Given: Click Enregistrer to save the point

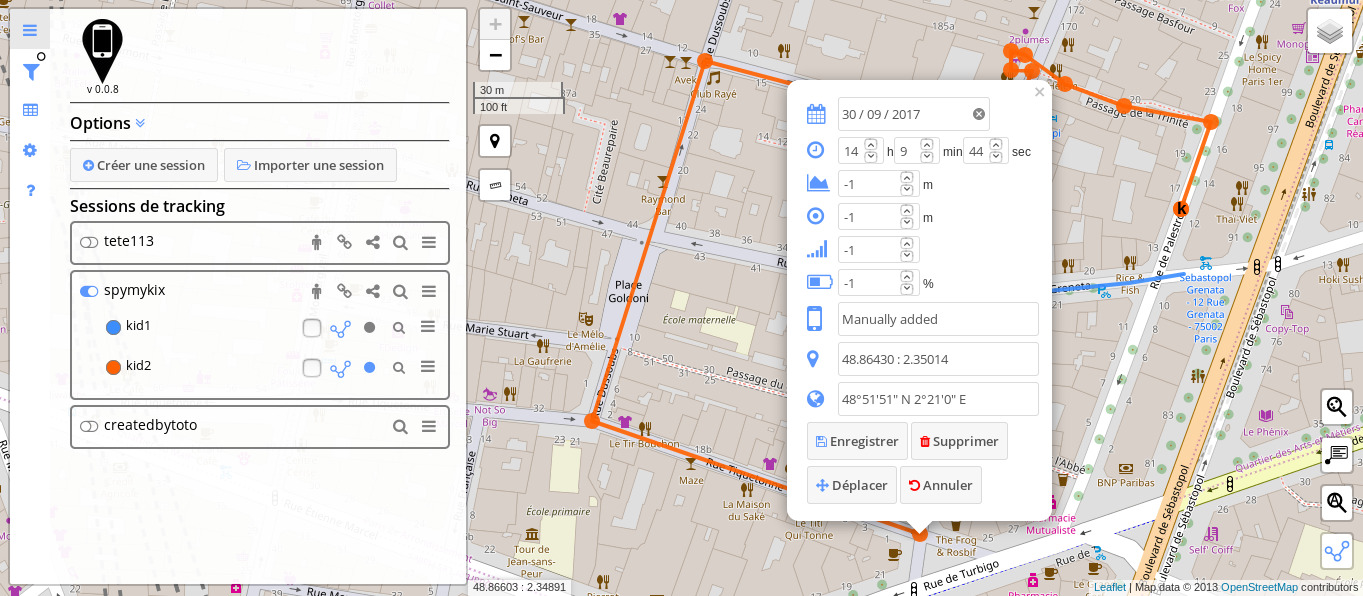Looking at the screenshot, I should coord(857,441).
